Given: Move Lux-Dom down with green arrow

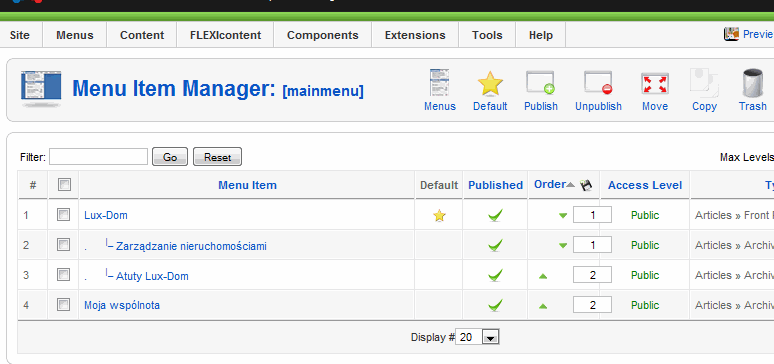Looking at the screenshot, I should (563, 215).
